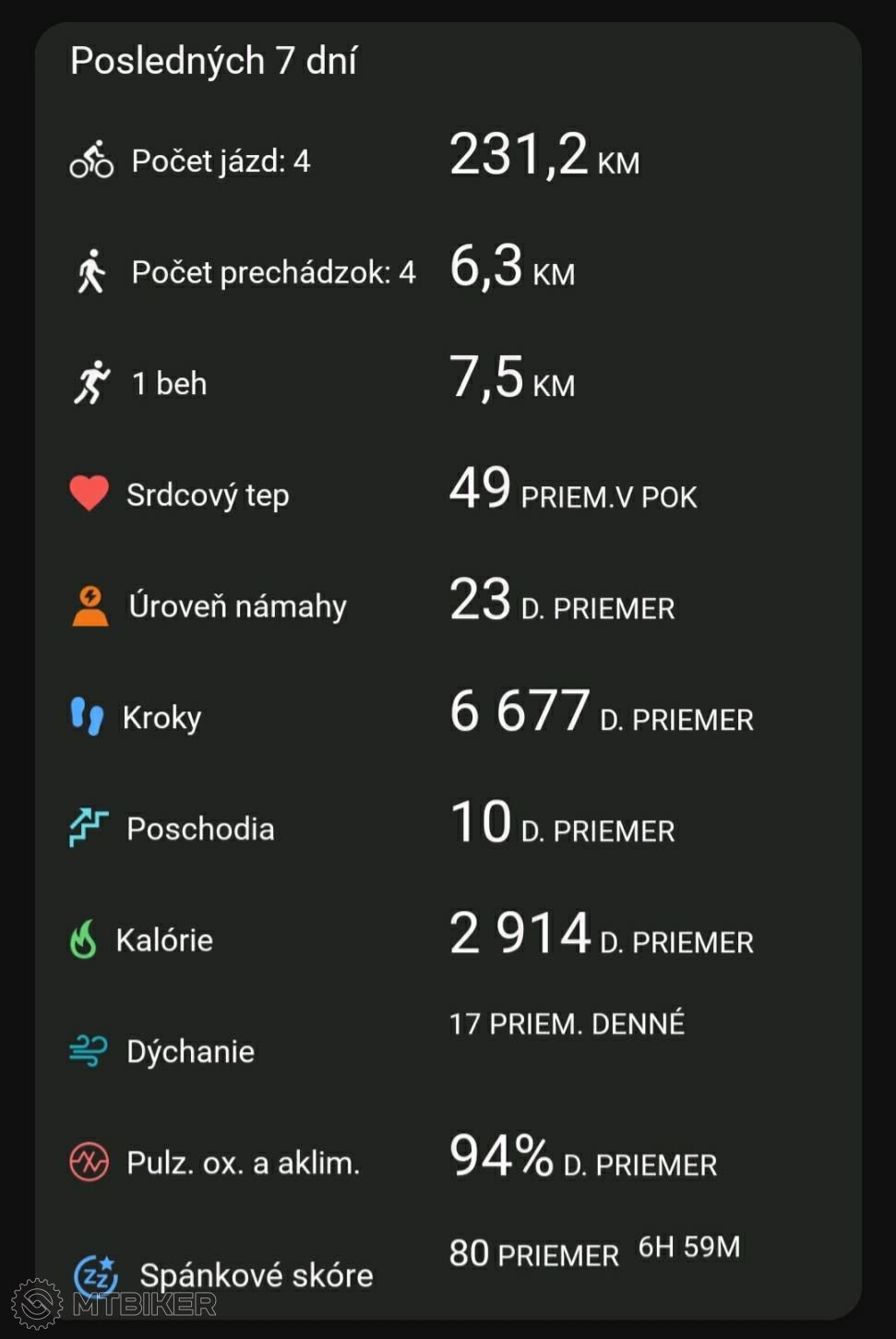Tap the stairs floors icon
The height and width of the screenshot is (1339, 896).
[x=90, y=828]
